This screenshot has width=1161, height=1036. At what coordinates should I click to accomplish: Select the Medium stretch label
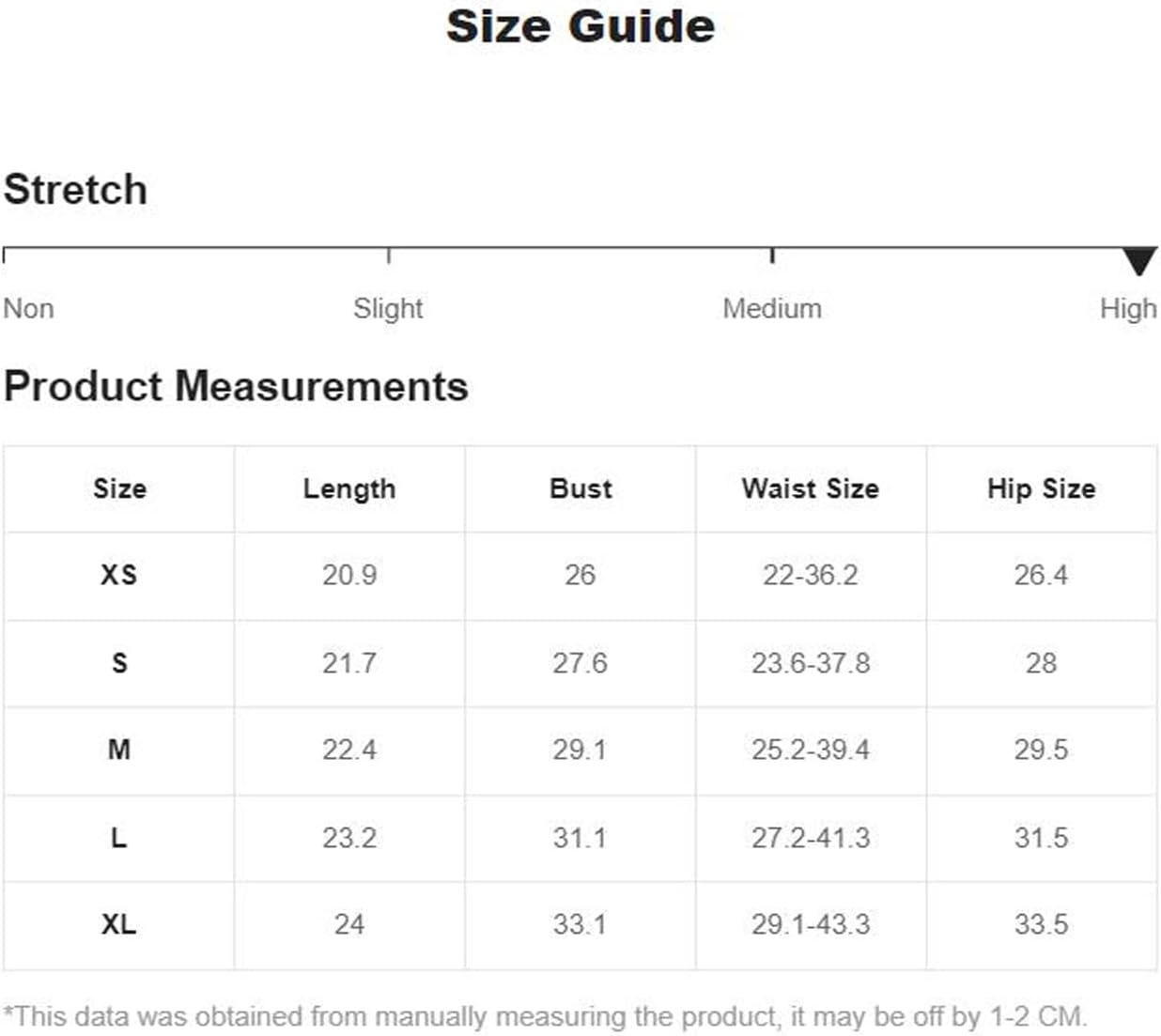[x=772, y=308]
